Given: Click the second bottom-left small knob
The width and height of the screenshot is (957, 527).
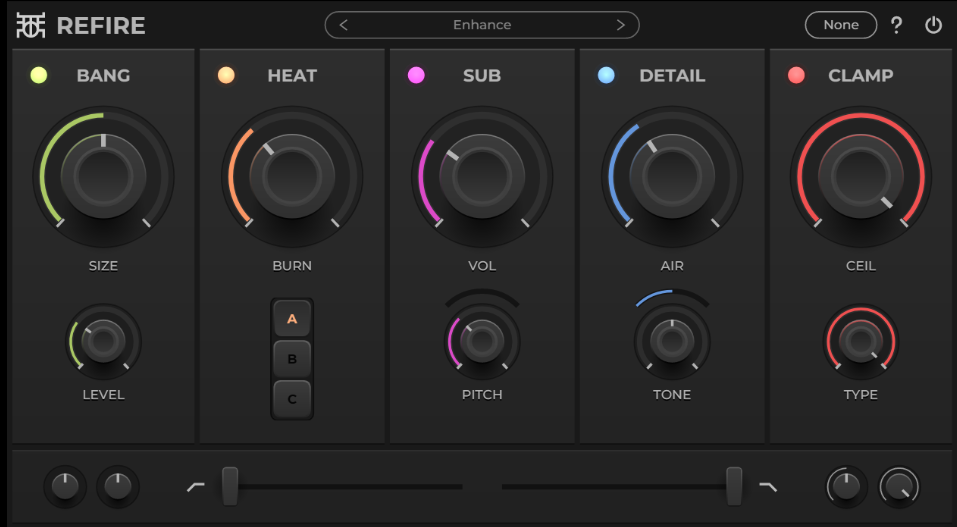Looking at the screenshot, I should (118, 487).
